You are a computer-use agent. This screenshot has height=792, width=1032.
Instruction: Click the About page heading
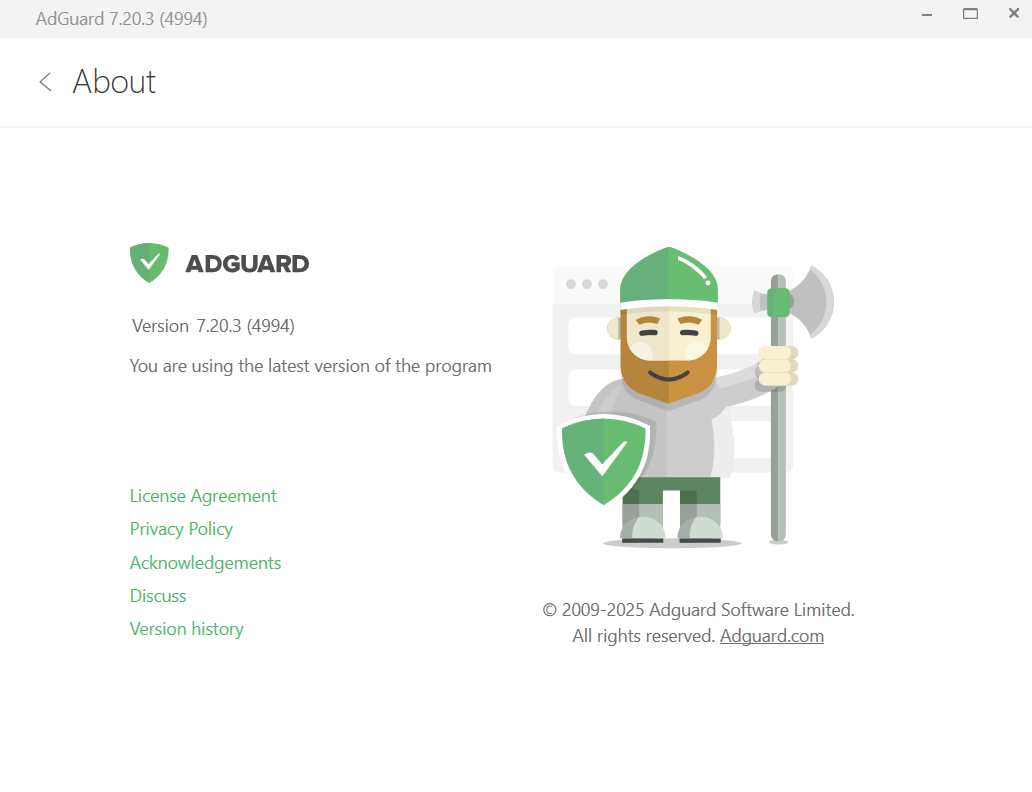point(114,82)
